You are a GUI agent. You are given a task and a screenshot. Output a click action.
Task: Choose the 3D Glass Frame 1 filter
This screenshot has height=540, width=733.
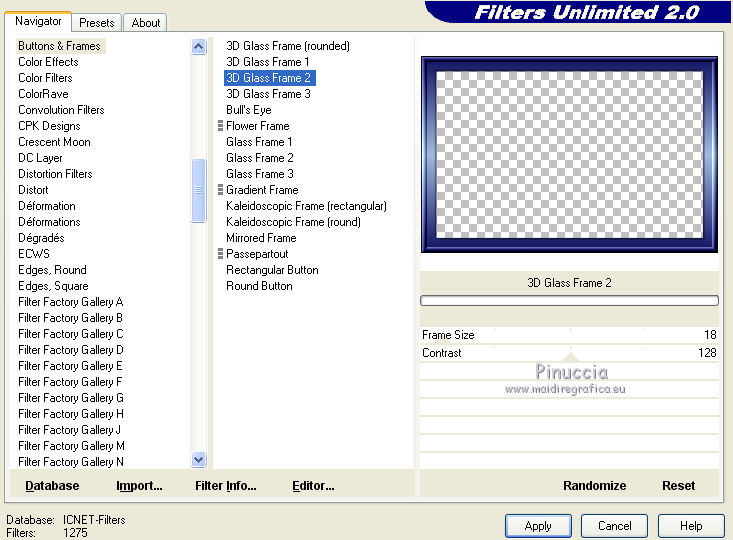click(267, 62)
